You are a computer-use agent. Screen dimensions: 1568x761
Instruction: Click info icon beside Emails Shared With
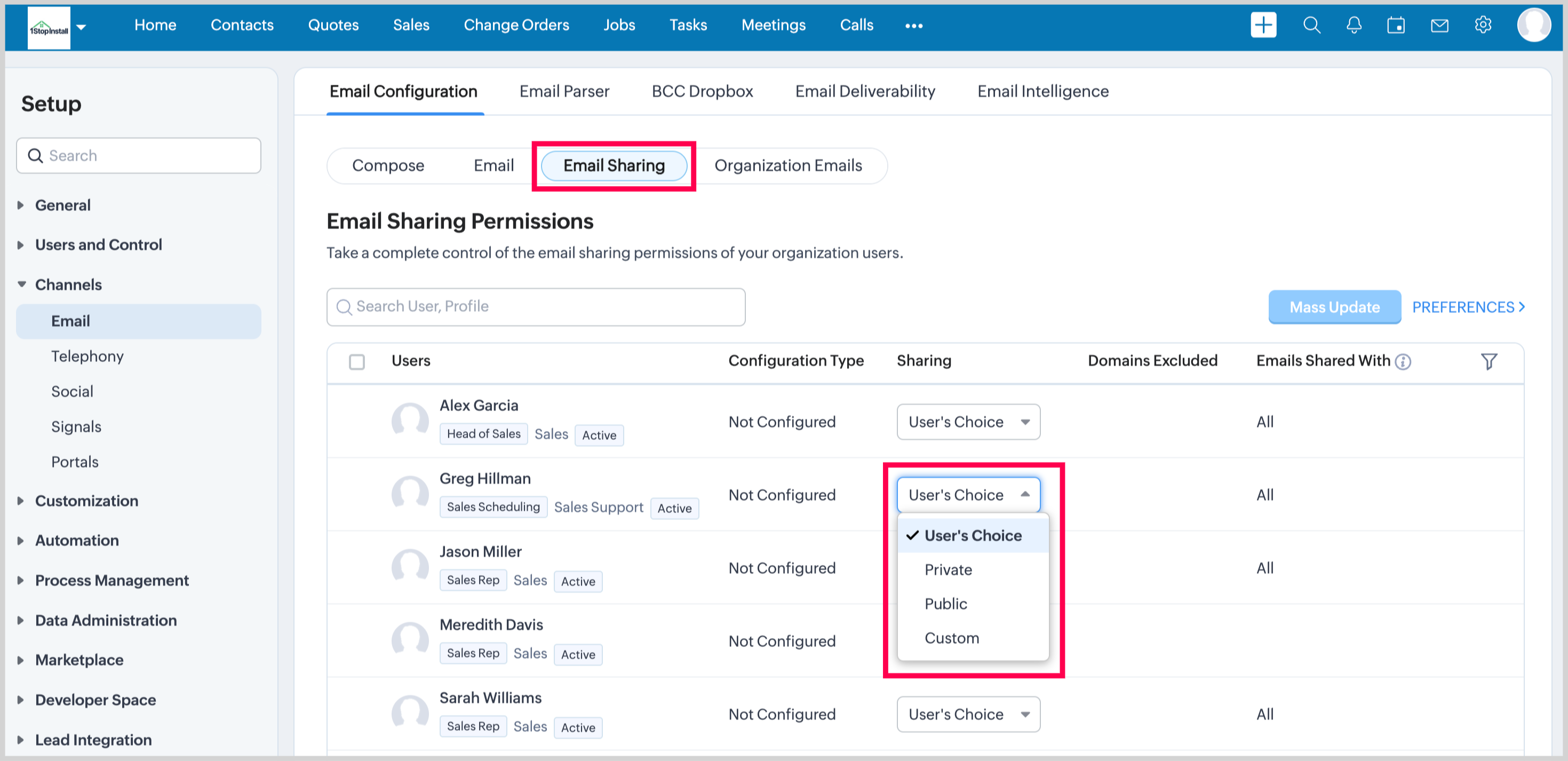click(x=1403, y=362)
